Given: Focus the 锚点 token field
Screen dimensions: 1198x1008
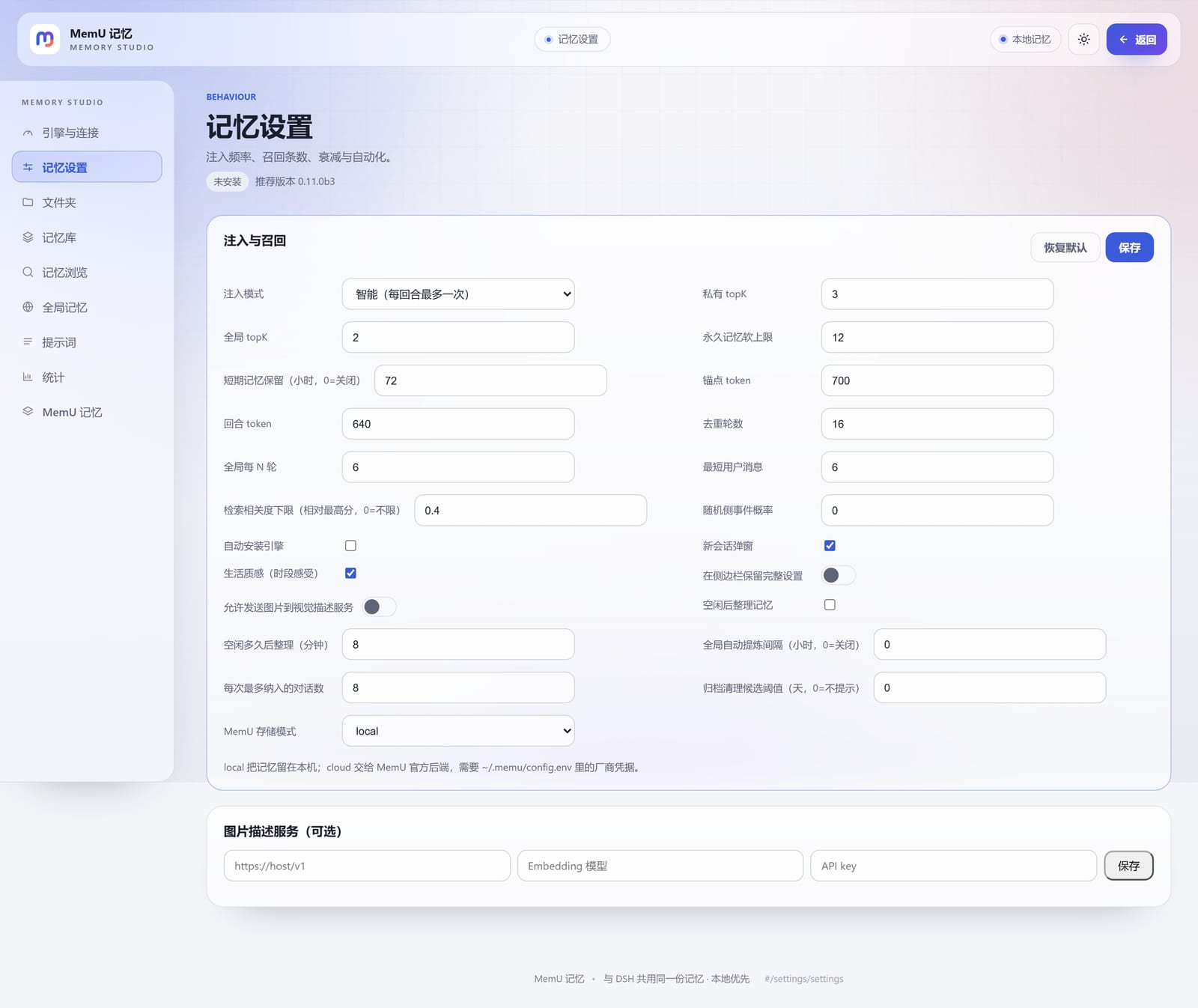Looking at the screenshot, I should tap(937, 380).
